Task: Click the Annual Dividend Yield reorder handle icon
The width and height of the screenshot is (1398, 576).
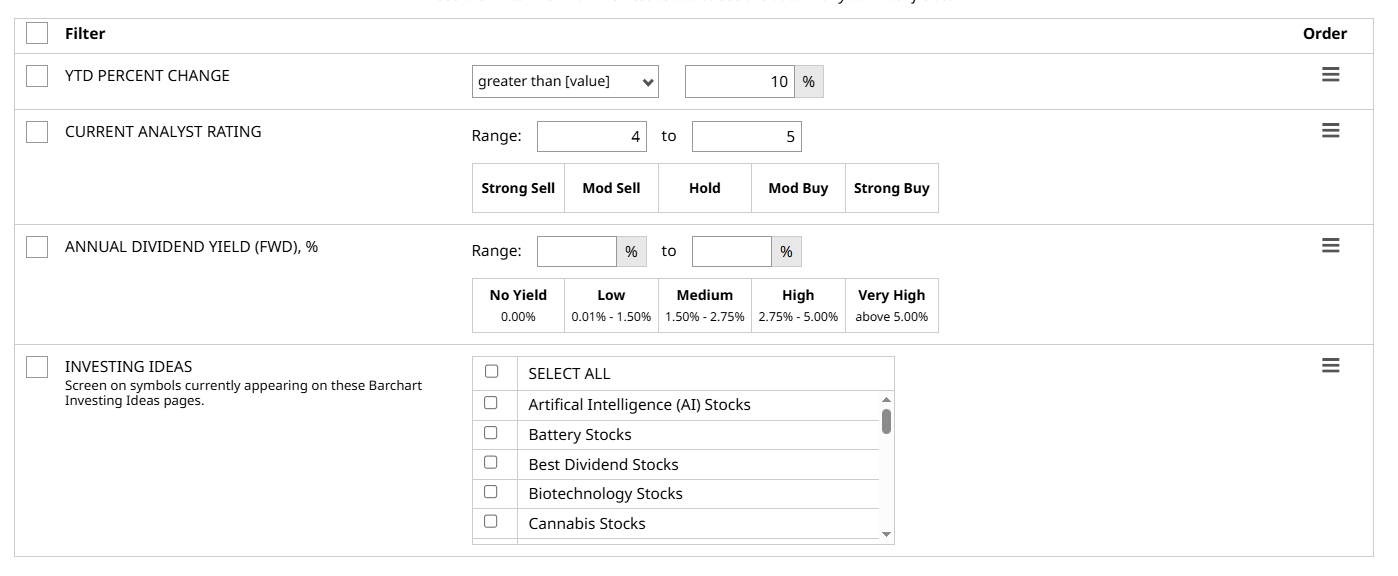Action: coord(1330,246)
